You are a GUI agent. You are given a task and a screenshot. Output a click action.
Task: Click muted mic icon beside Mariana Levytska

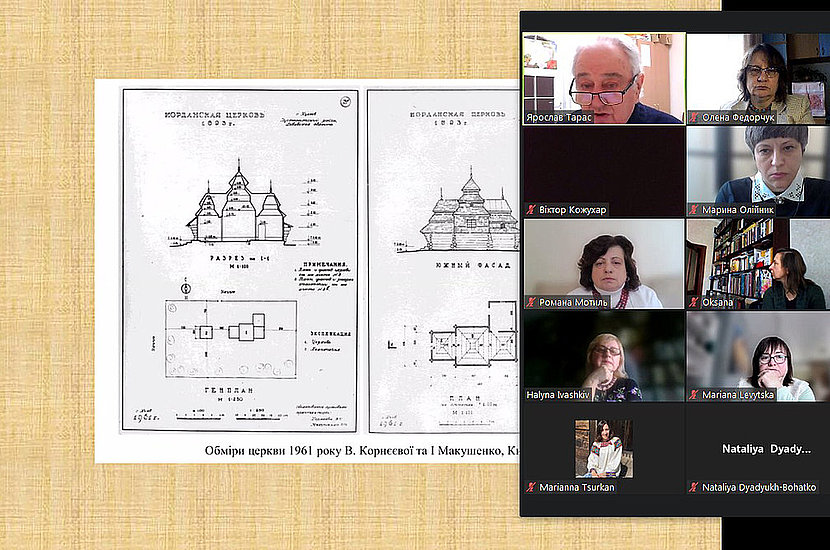(693, 395)
